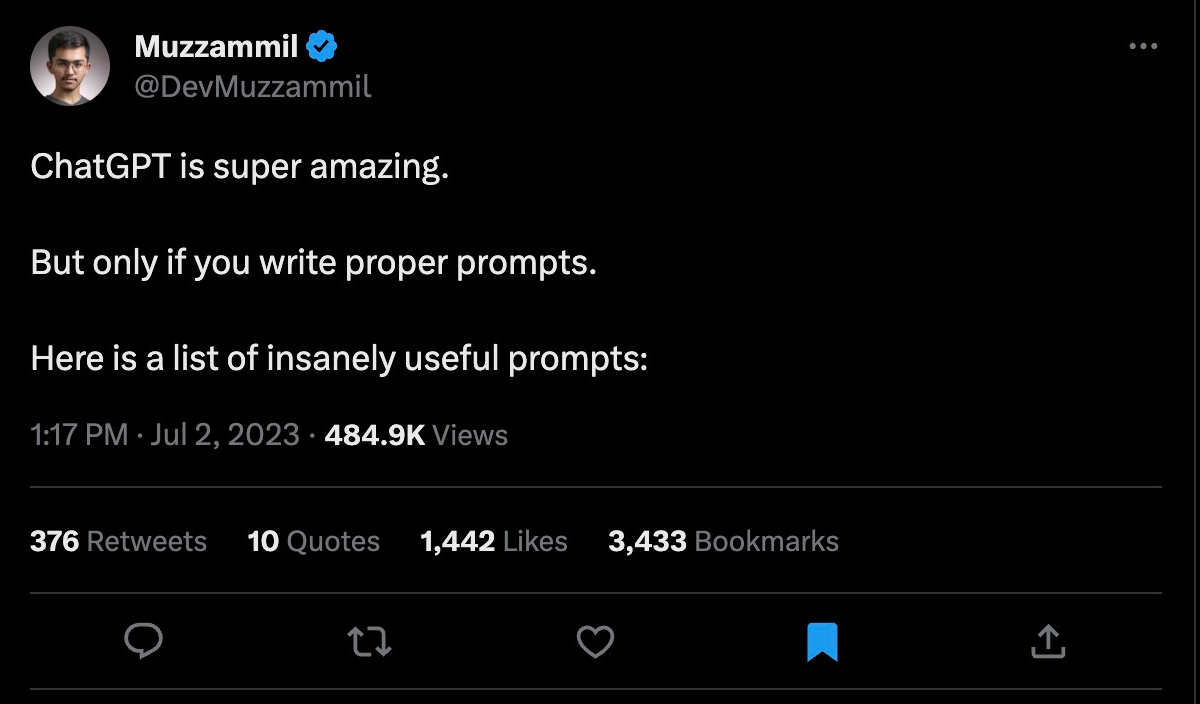Click the filled blue bookmark icon

pyautogui.click(x=822, y=642)
